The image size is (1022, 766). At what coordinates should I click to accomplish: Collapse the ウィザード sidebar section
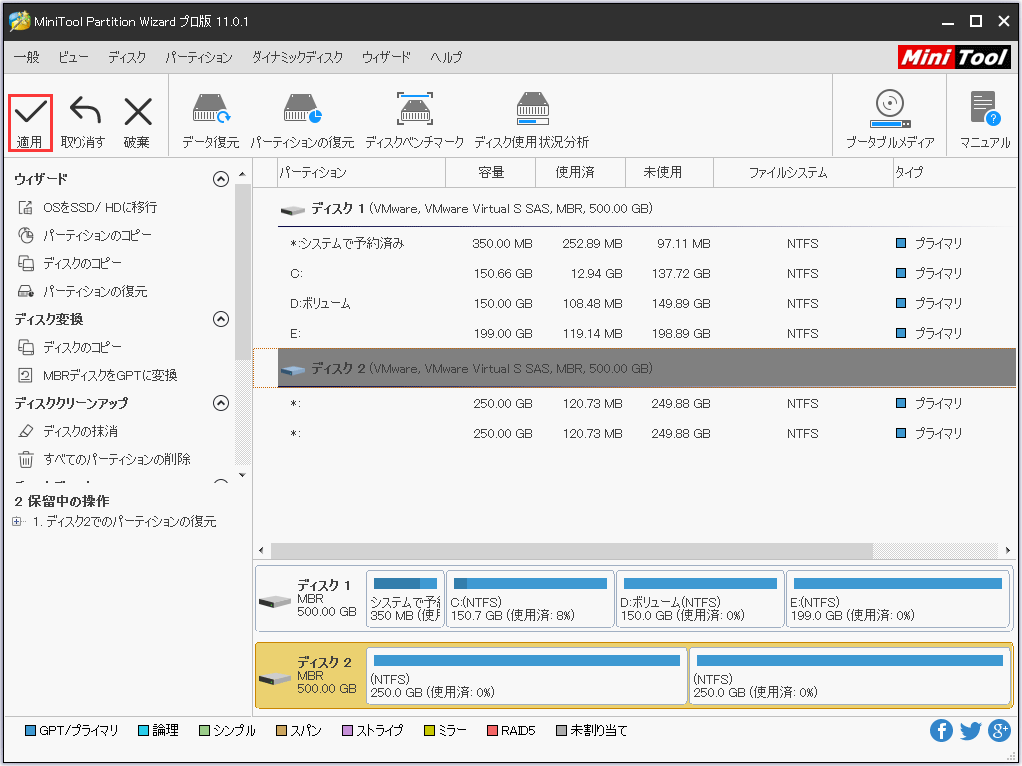[221, 179]
